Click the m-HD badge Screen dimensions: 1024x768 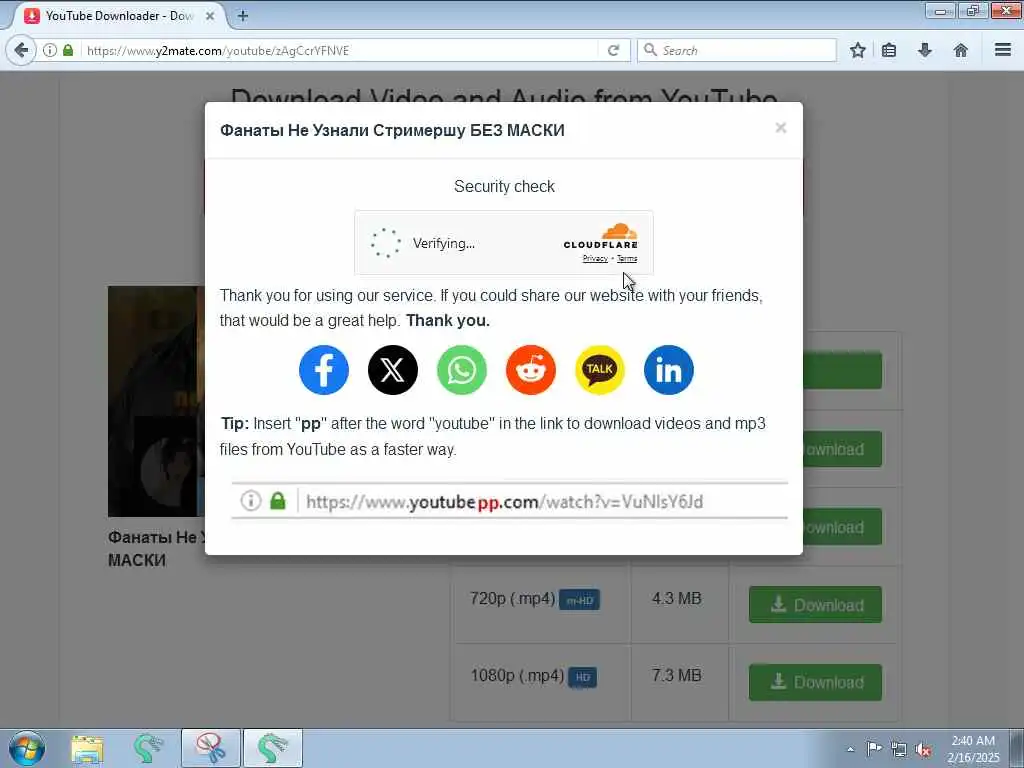click(x=579, y=600)
